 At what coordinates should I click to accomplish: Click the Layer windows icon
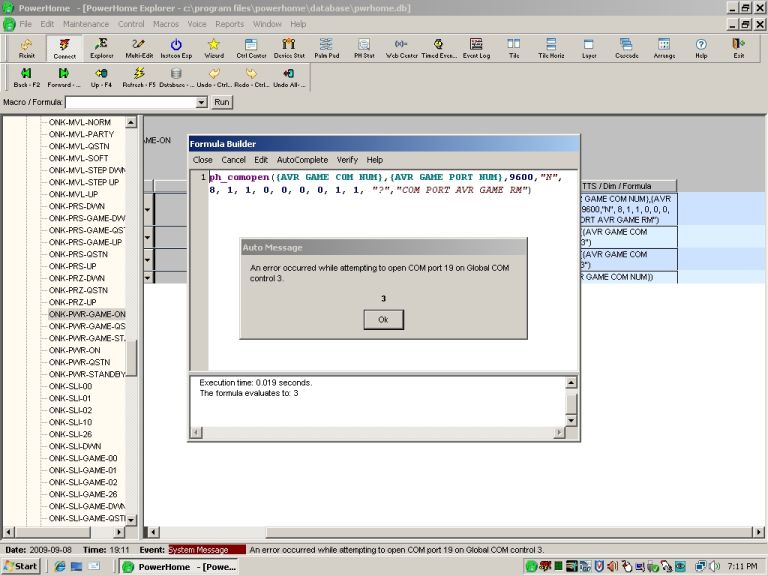coord(589,48)
